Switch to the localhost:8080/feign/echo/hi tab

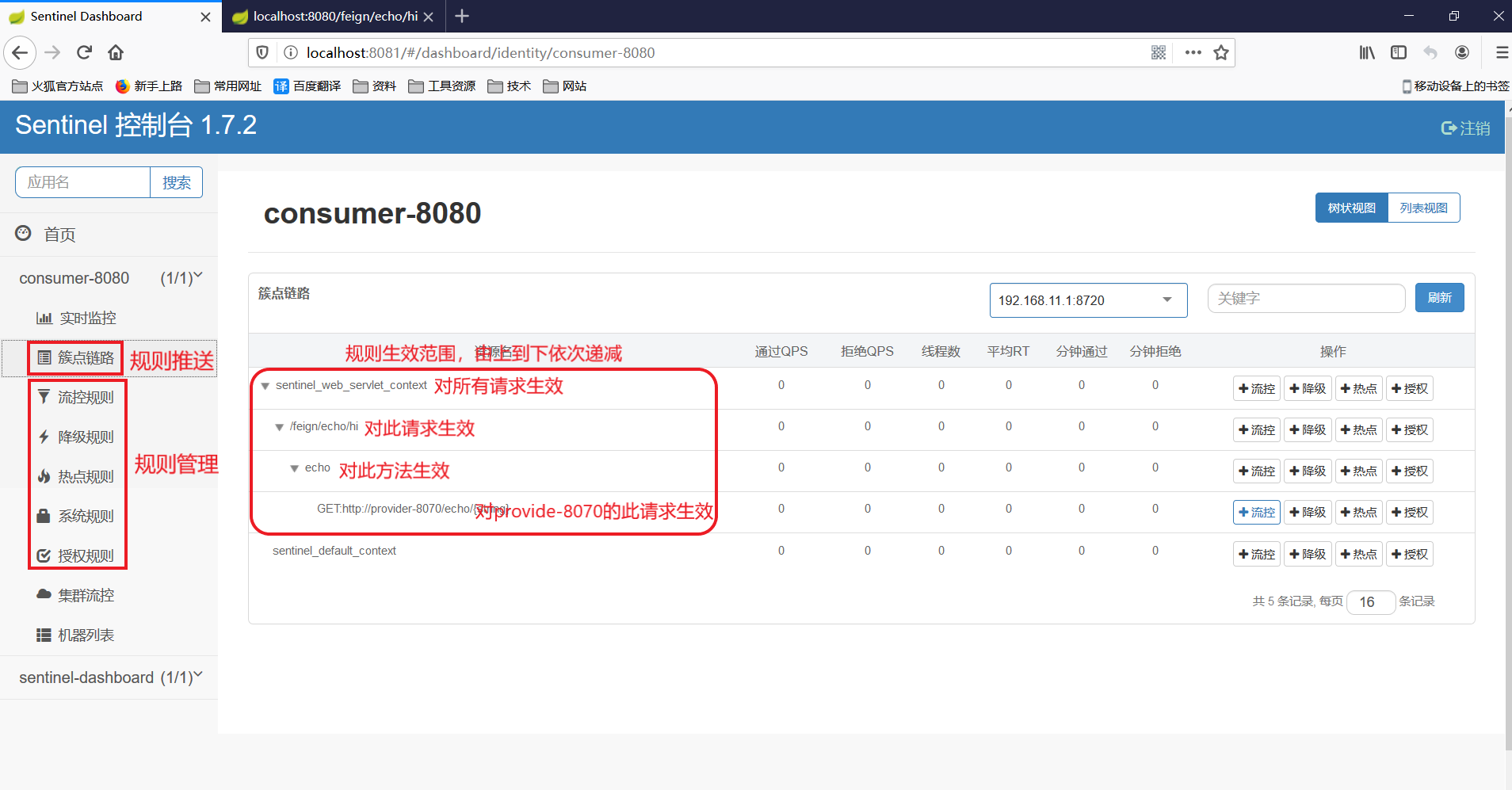click(x=334, y=17)
